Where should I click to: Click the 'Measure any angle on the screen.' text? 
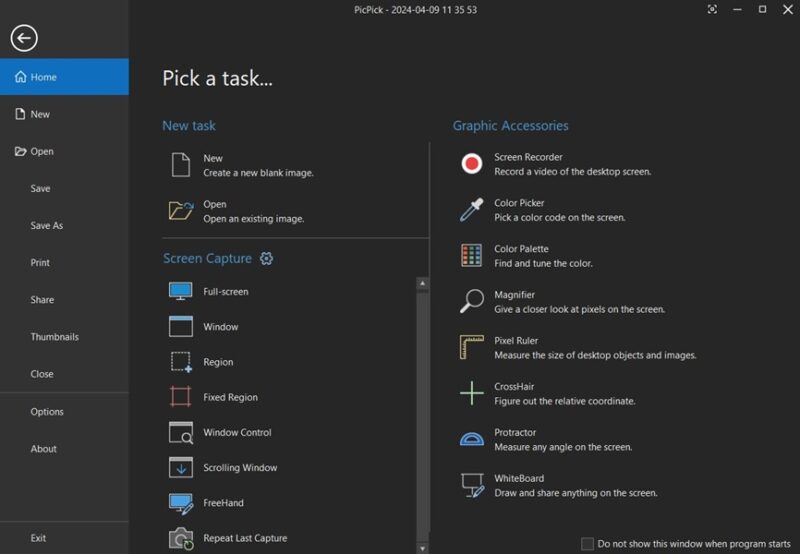click(563, 447)
